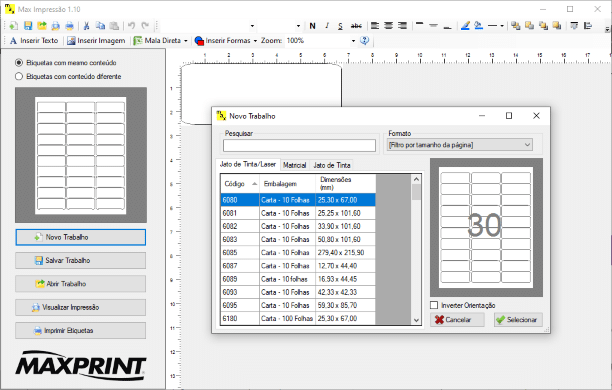Click the new document toolbar icon

pos(13,26)
